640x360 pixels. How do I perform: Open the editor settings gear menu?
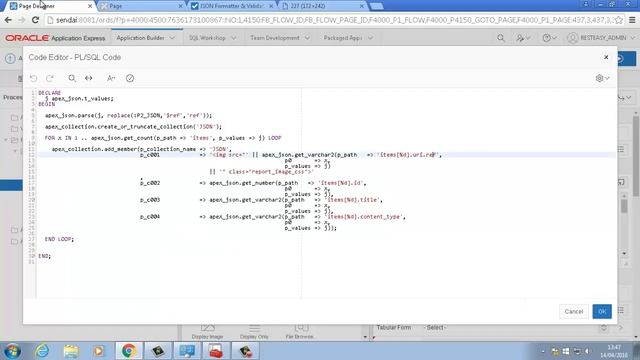tap(602, 78)
